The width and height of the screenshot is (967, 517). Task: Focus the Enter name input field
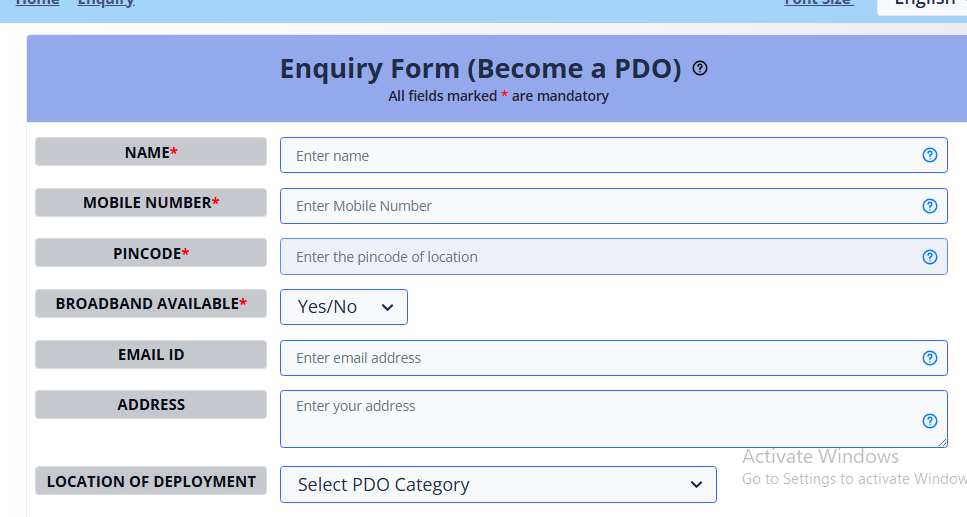pyautogui.click(x=614, y=155)
